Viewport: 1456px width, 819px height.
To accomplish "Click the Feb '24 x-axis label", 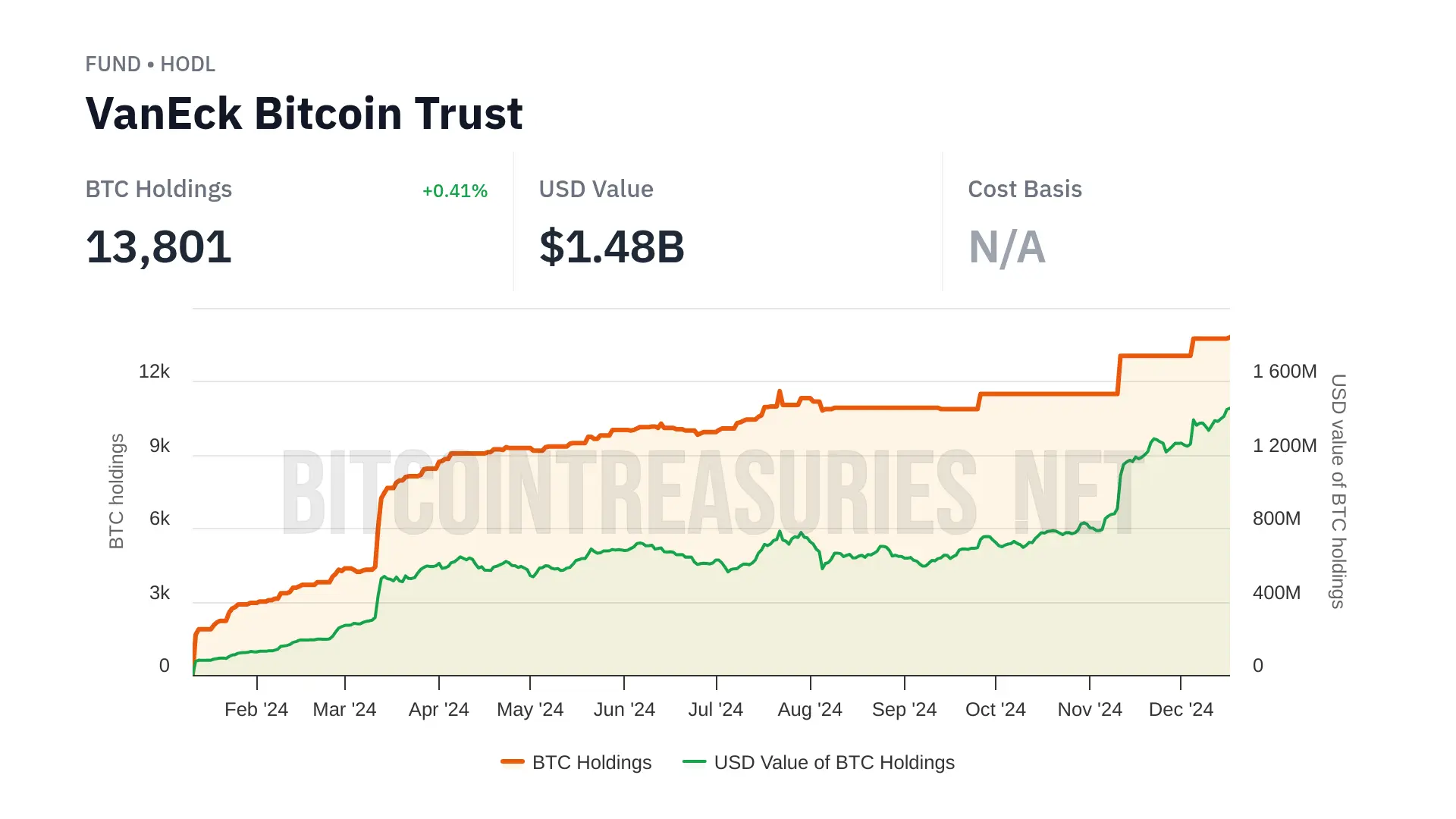I will (256, 709).
